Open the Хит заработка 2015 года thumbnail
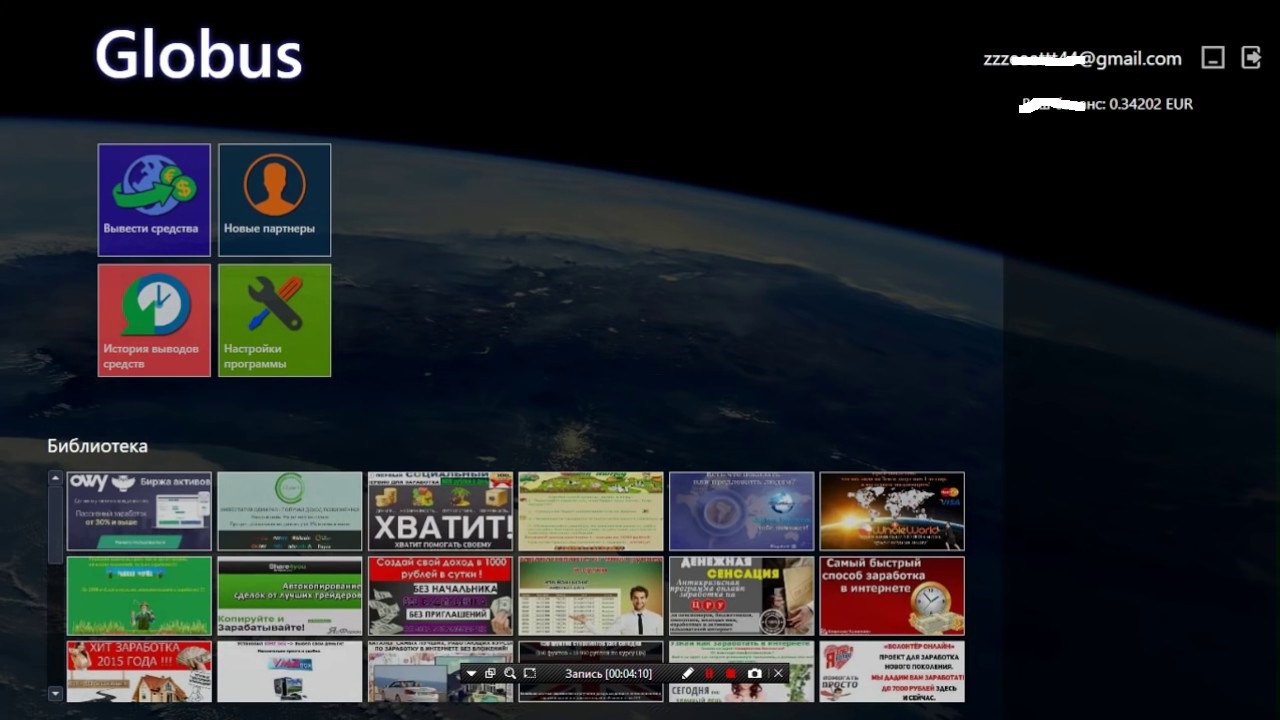Screen dimensions: 1280x720 [139, 671]
